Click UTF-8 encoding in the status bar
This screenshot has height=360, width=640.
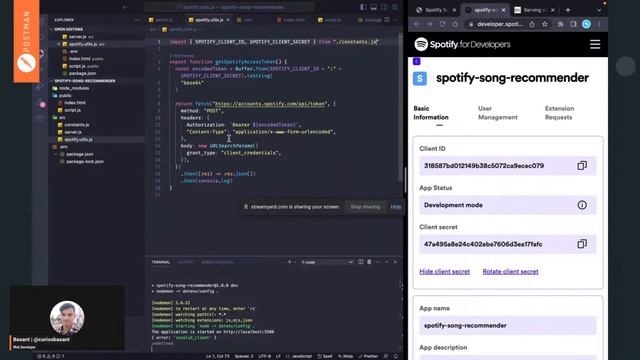[x=264, y=356]
